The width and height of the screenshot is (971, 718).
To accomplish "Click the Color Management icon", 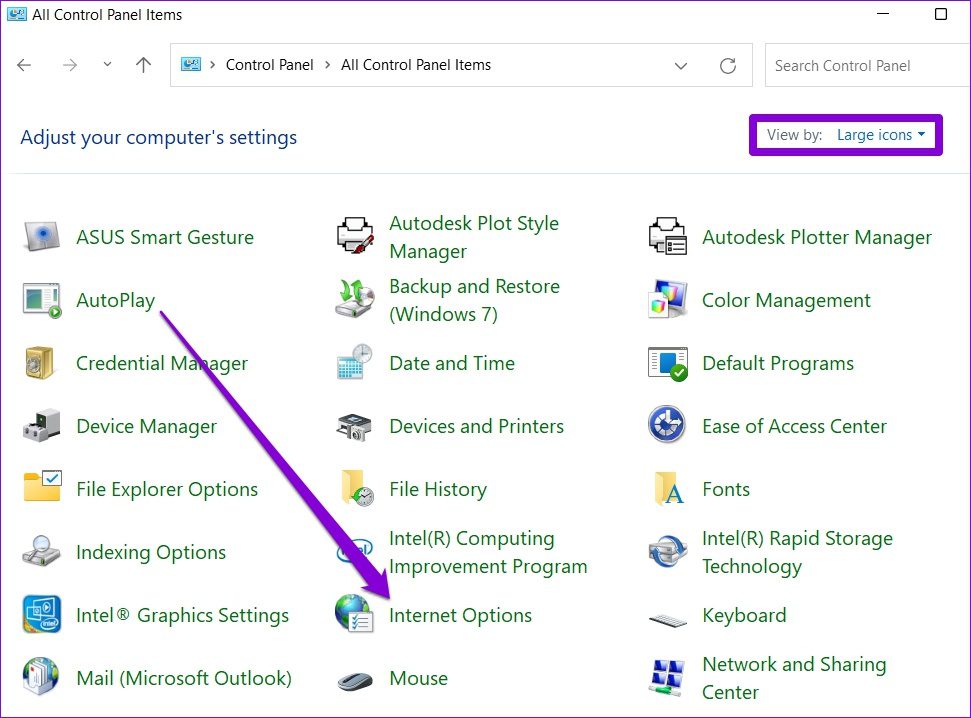I will click(x=667, y=300).
